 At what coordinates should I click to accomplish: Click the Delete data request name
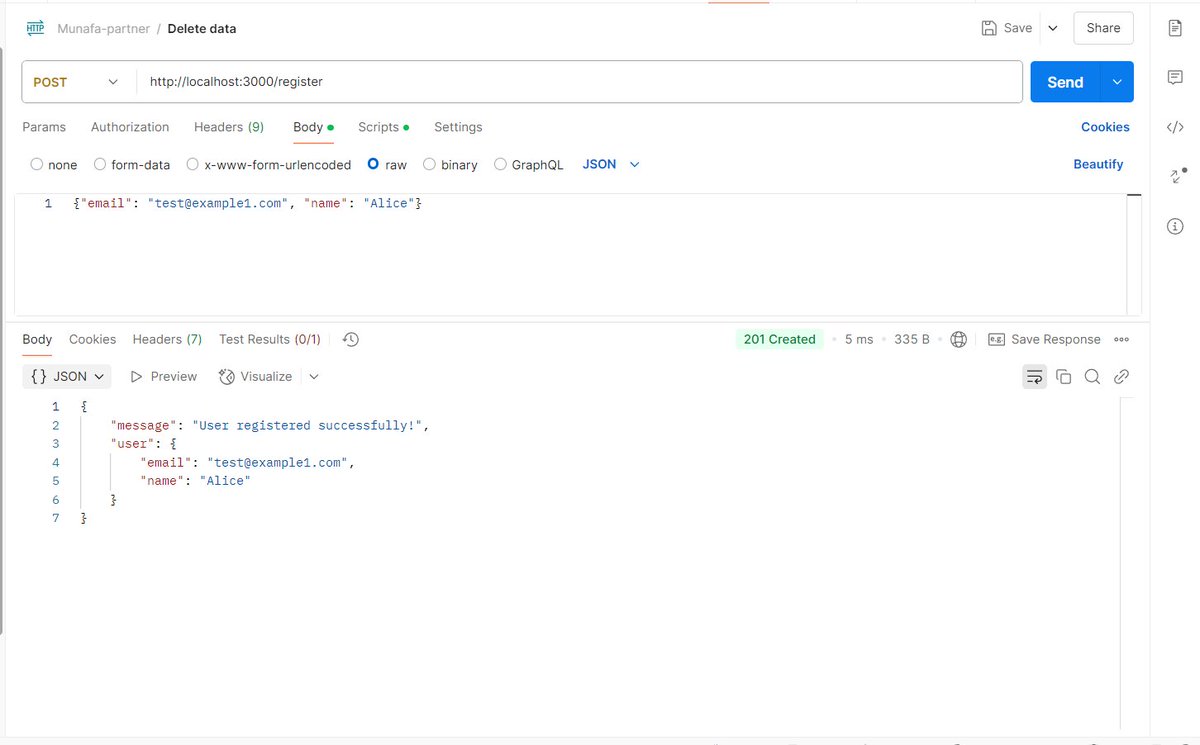click(202, 28)
